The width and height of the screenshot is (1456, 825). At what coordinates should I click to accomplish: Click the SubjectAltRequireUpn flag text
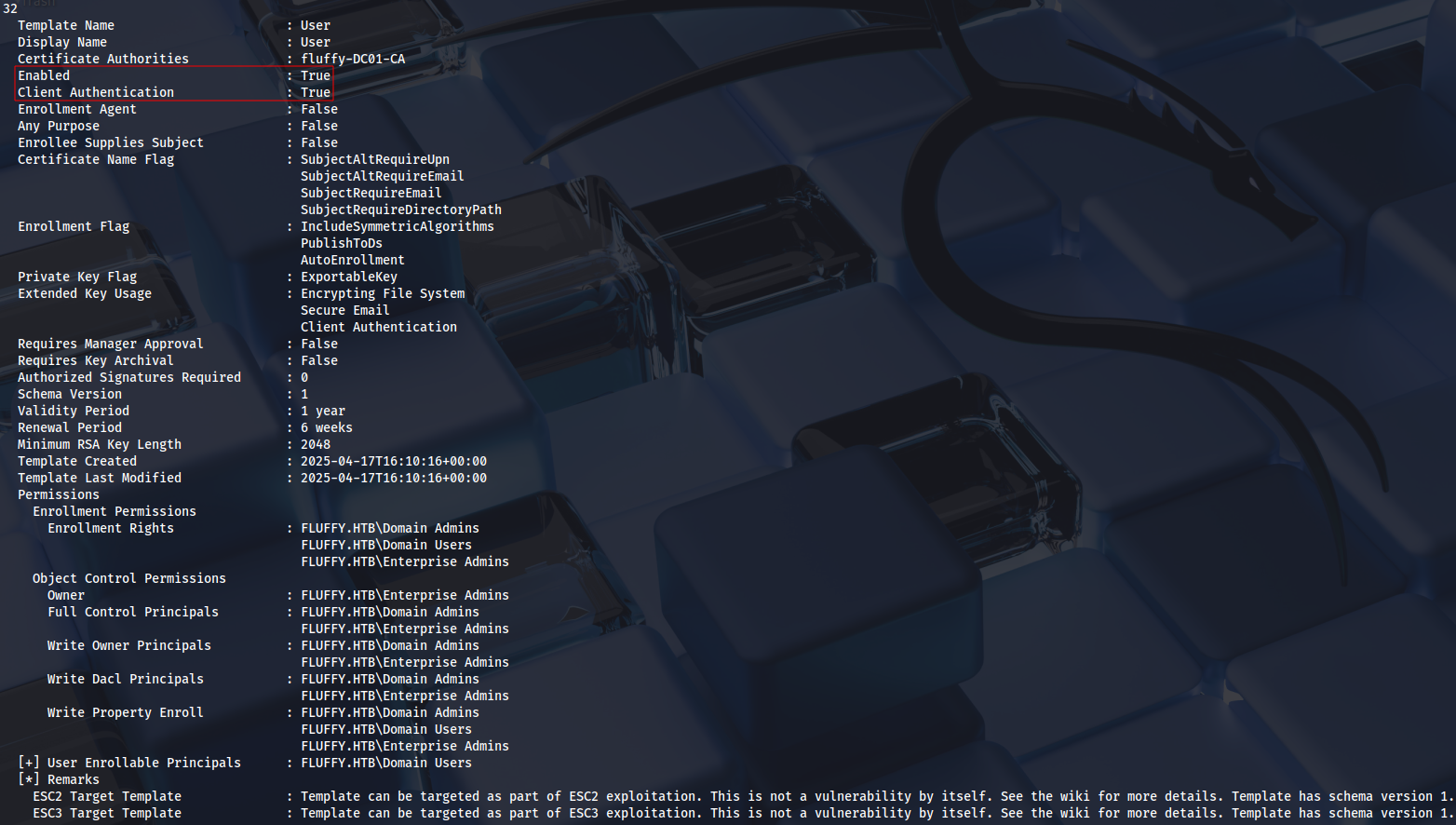click(374, 159)
